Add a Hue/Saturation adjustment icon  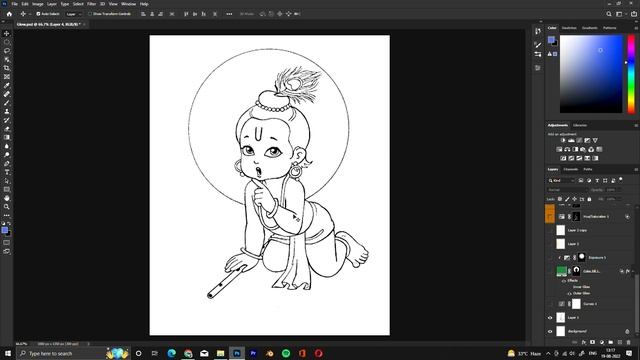(x=559, y=149)
